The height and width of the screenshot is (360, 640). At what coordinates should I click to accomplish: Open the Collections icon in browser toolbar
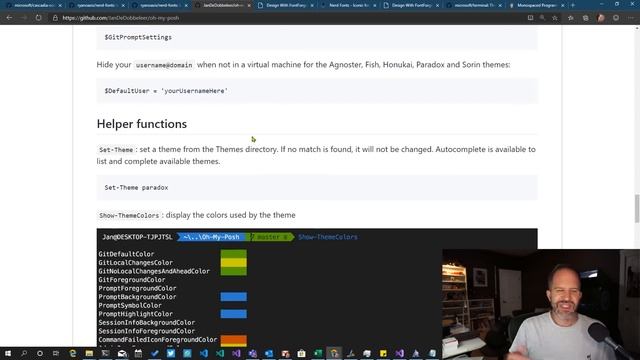[x=586, y=18]
